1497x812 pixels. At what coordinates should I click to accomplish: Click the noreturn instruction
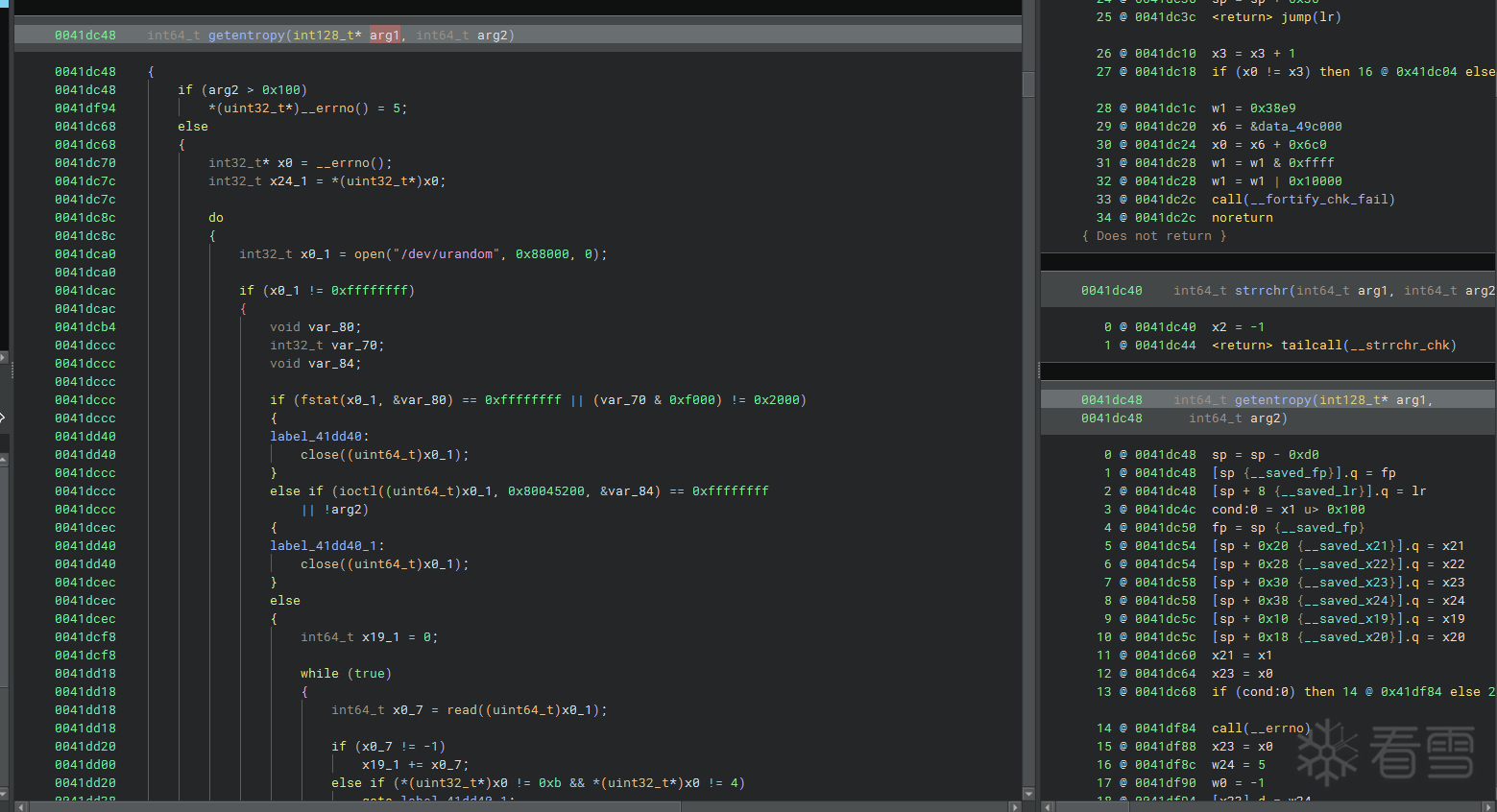pos(1243,218)
